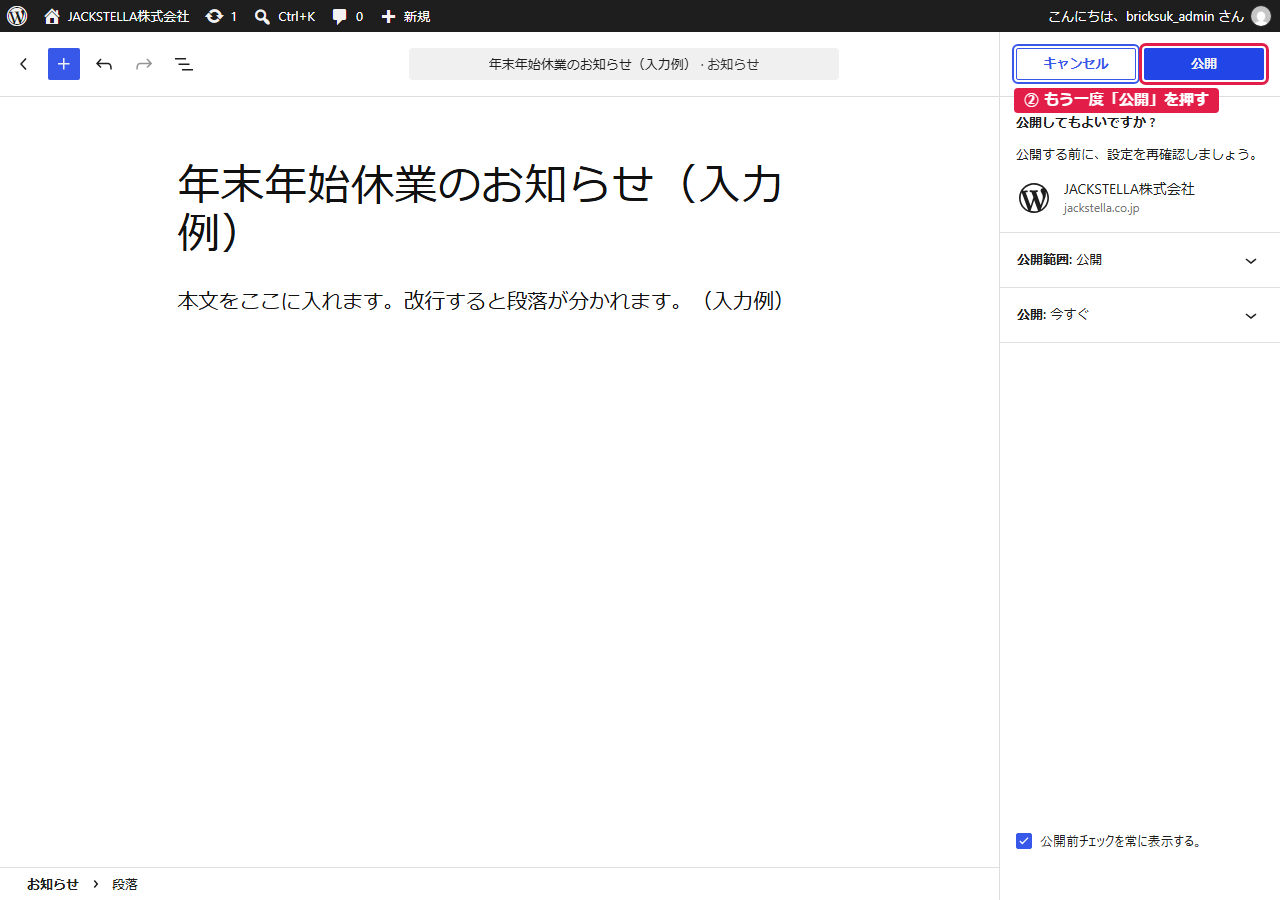Open the document overview list view
1280x900 pixels.
[184, 64]
